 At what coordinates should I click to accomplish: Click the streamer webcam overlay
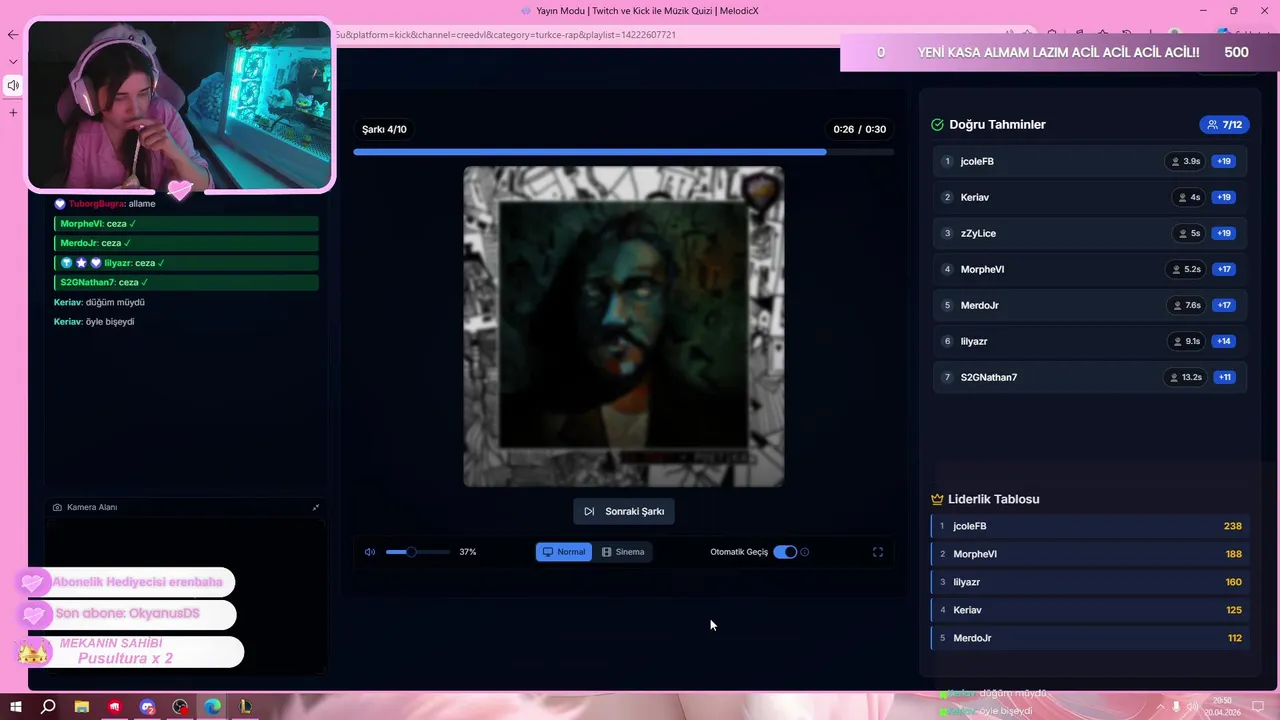tap(180, 105)
